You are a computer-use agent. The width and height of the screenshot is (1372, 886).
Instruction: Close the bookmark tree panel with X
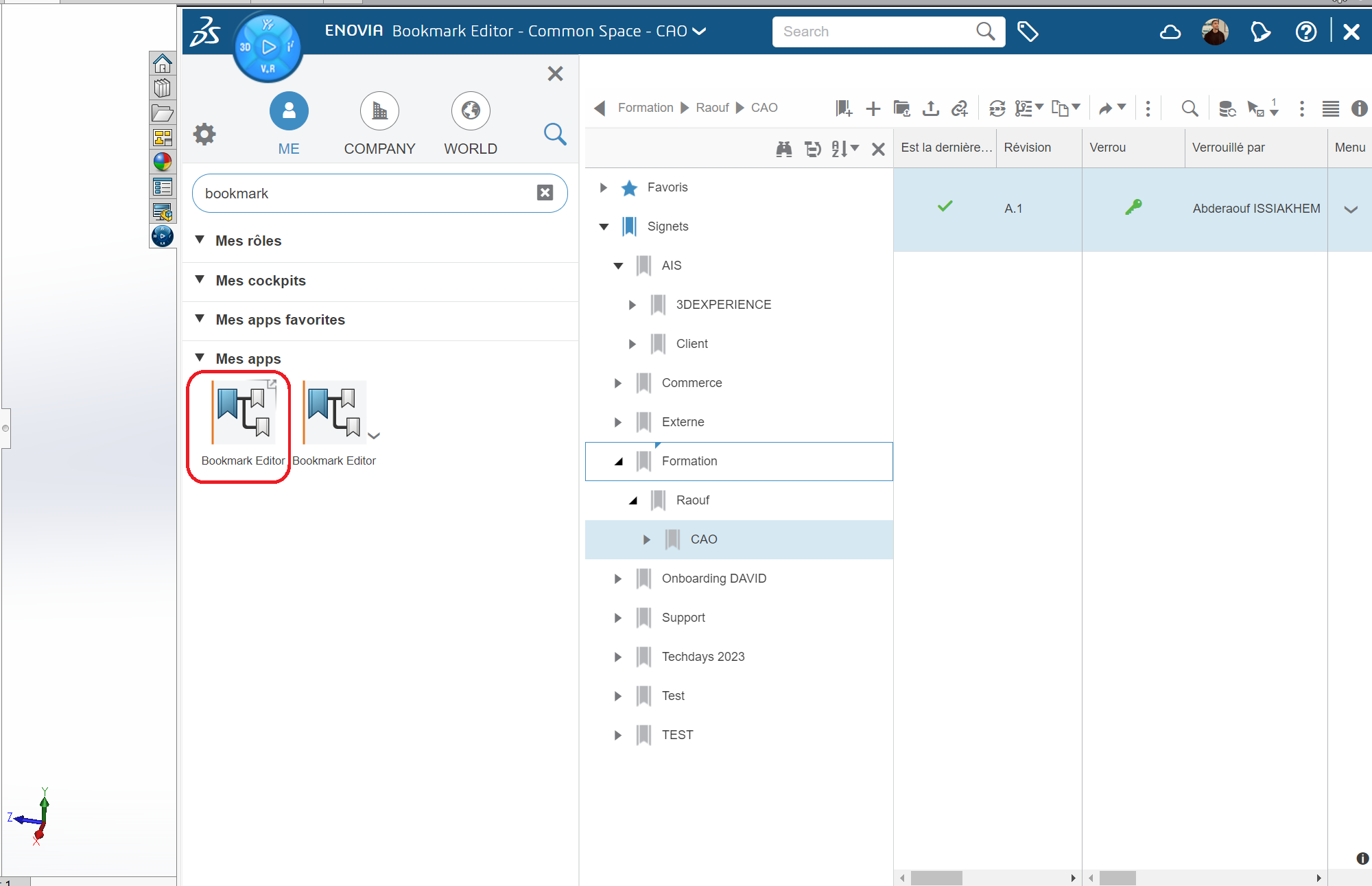tap(878, 149)
